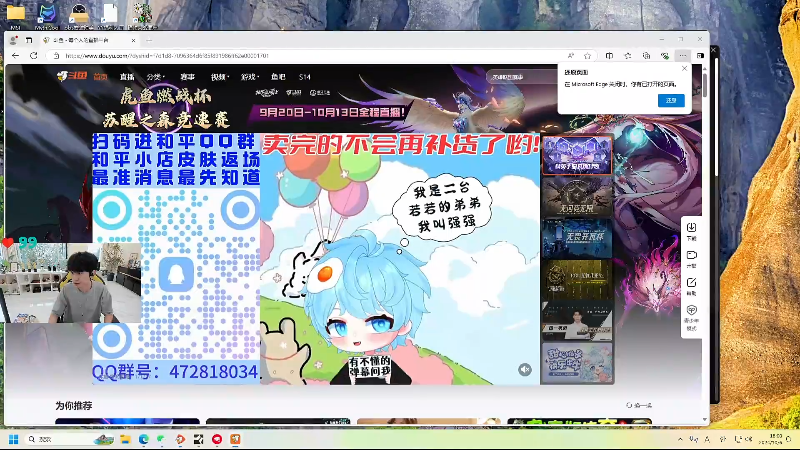Close the Douyu browser tab
Screen dimensions: 800x450
[x=133, y=40]
